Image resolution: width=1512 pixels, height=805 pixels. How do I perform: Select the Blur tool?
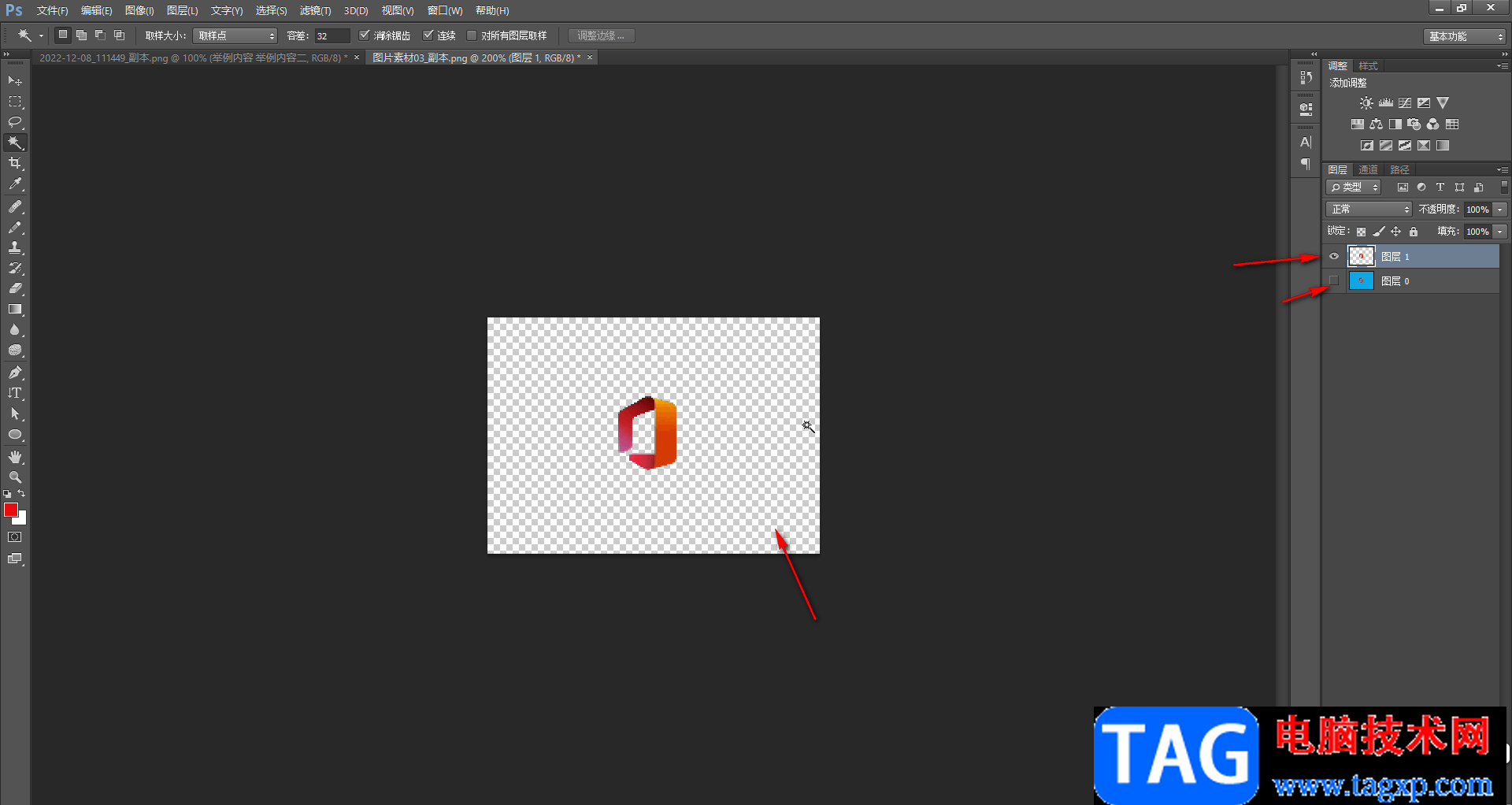coord(15,330)
